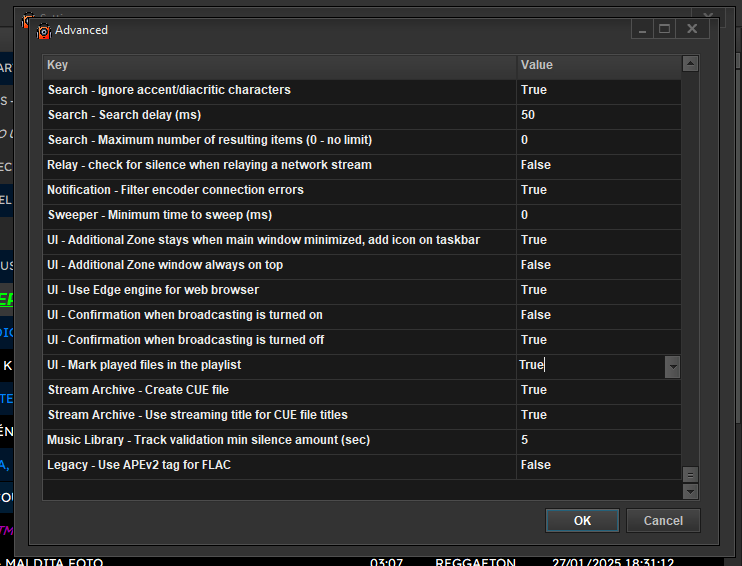Open dropdown for Mark played files value
Screen dimensions: 742x566
673,366
